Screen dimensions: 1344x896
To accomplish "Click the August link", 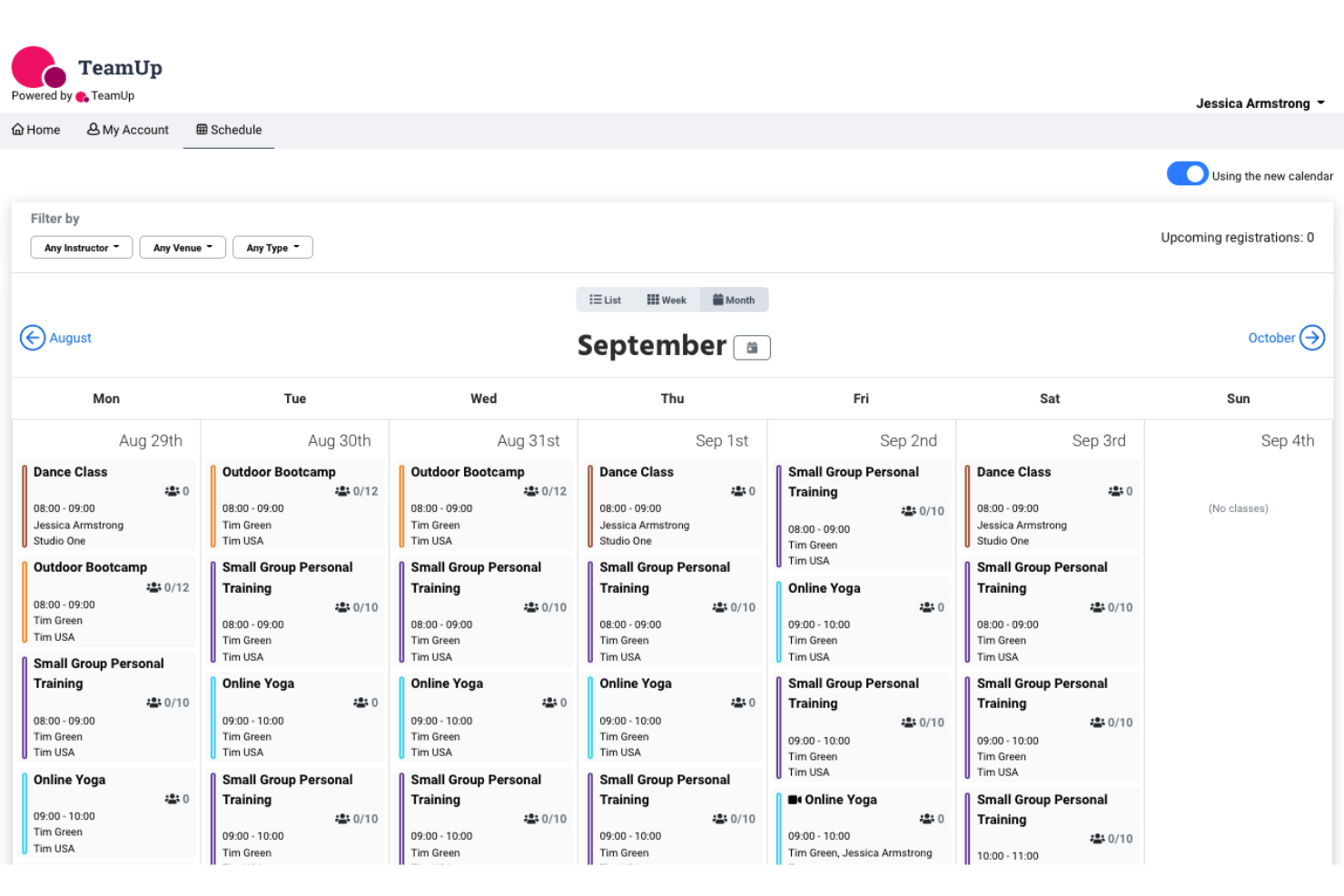I will (x=71, y=337).
